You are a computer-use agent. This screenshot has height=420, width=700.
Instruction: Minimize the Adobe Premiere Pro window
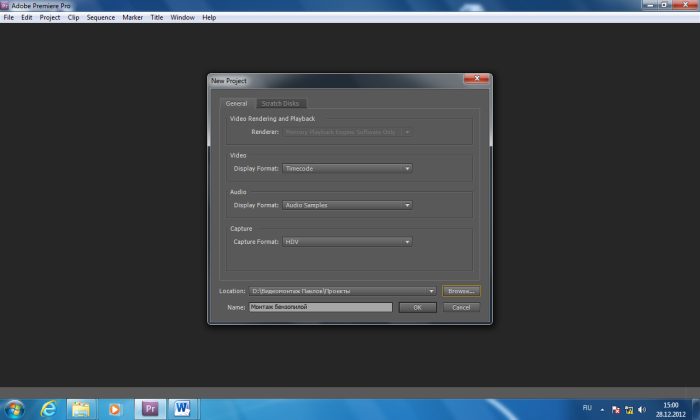pyautogui.click(x=650, y=5)
